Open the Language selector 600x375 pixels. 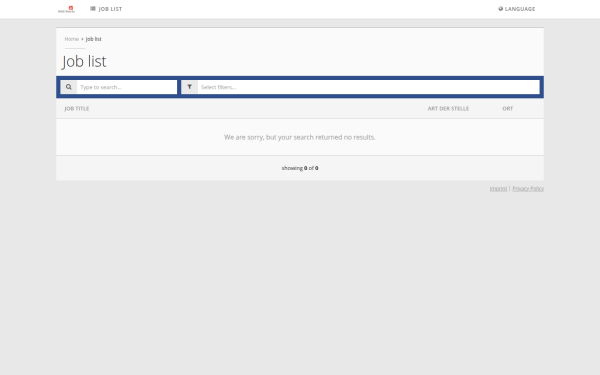pyautogui.click(x=517, y=9)
